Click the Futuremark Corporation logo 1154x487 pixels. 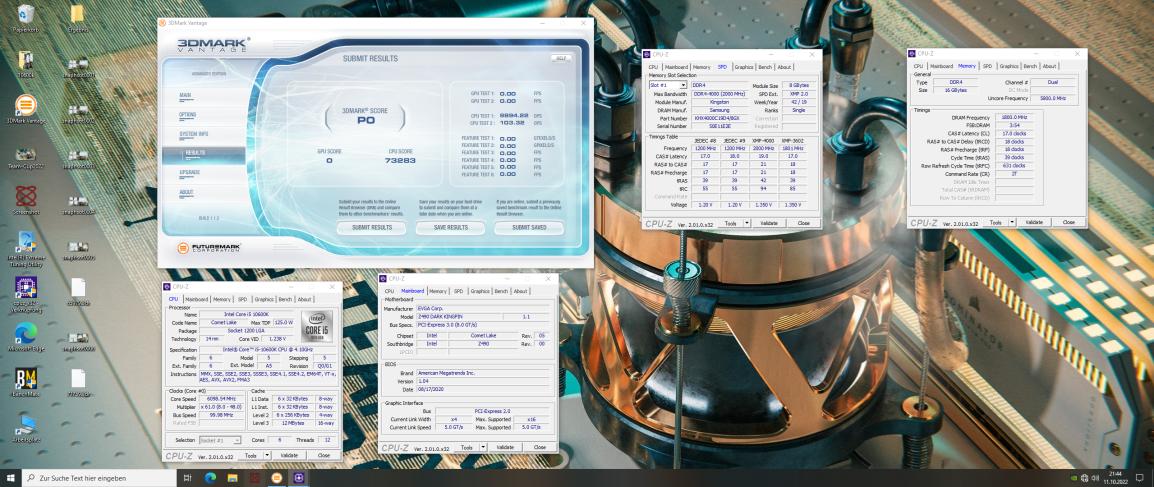coord(209,248)
